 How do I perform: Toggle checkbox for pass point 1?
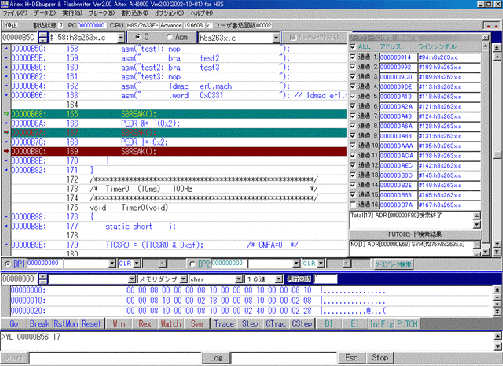coord(353,57)
